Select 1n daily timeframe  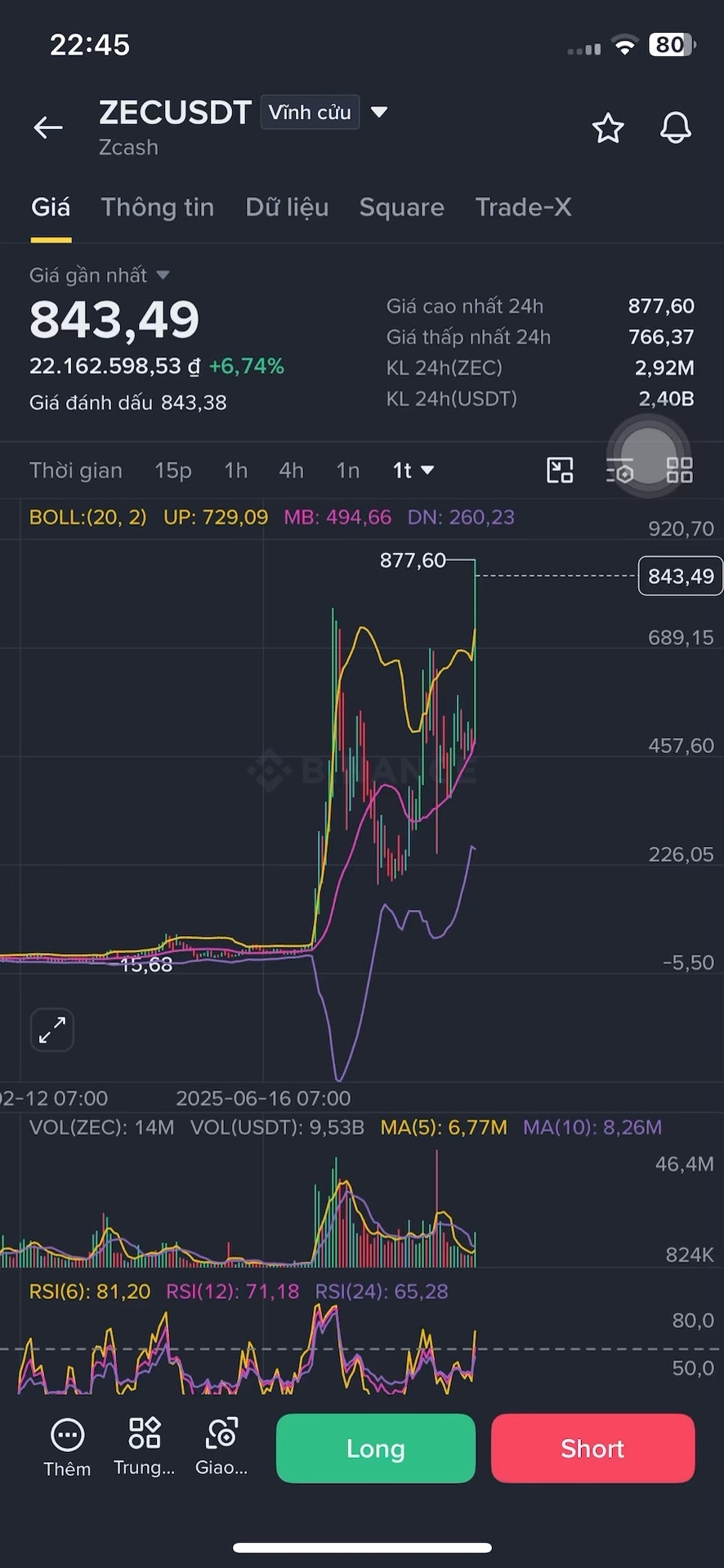(x=348, y=470)
